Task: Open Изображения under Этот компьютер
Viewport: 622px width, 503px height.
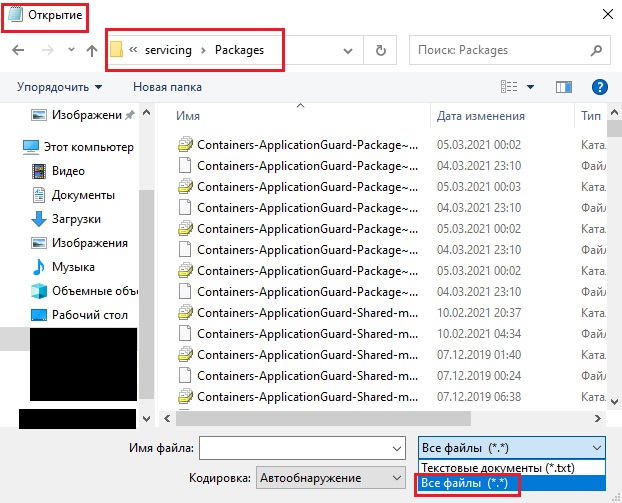Action: (x=80, y=243)
